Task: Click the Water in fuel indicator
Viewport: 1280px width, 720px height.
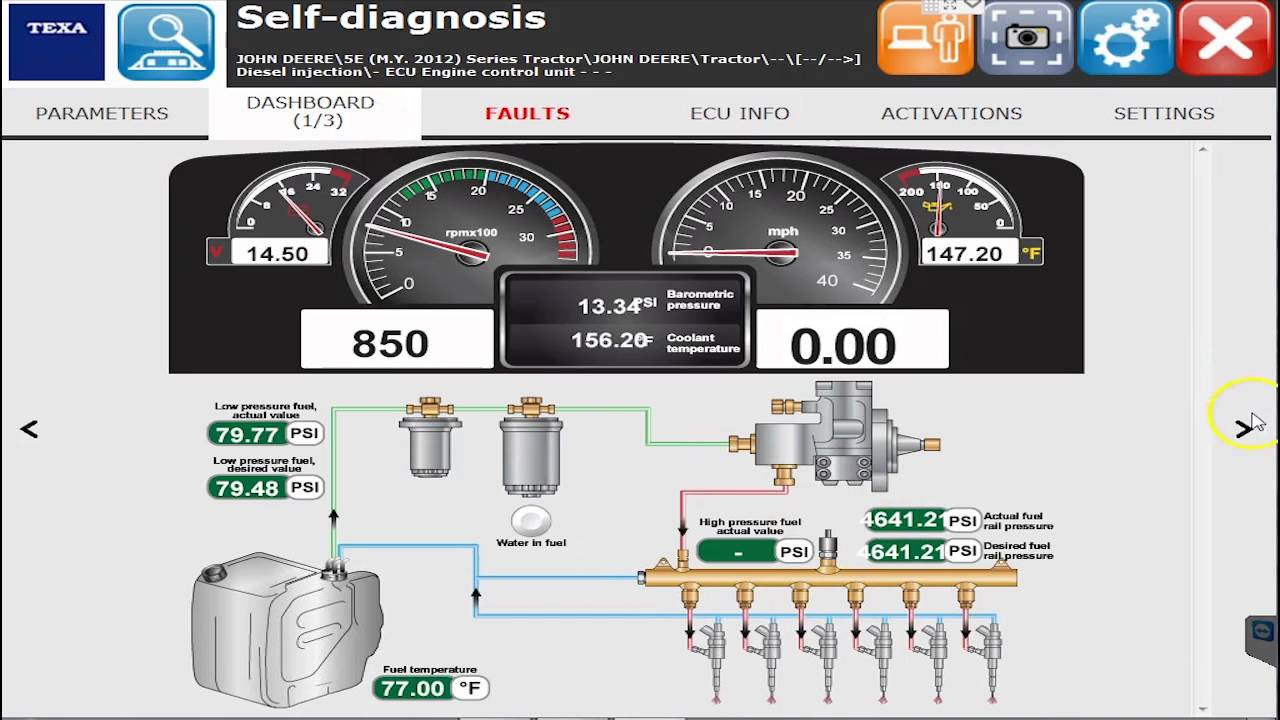Action: coord(531,521)
